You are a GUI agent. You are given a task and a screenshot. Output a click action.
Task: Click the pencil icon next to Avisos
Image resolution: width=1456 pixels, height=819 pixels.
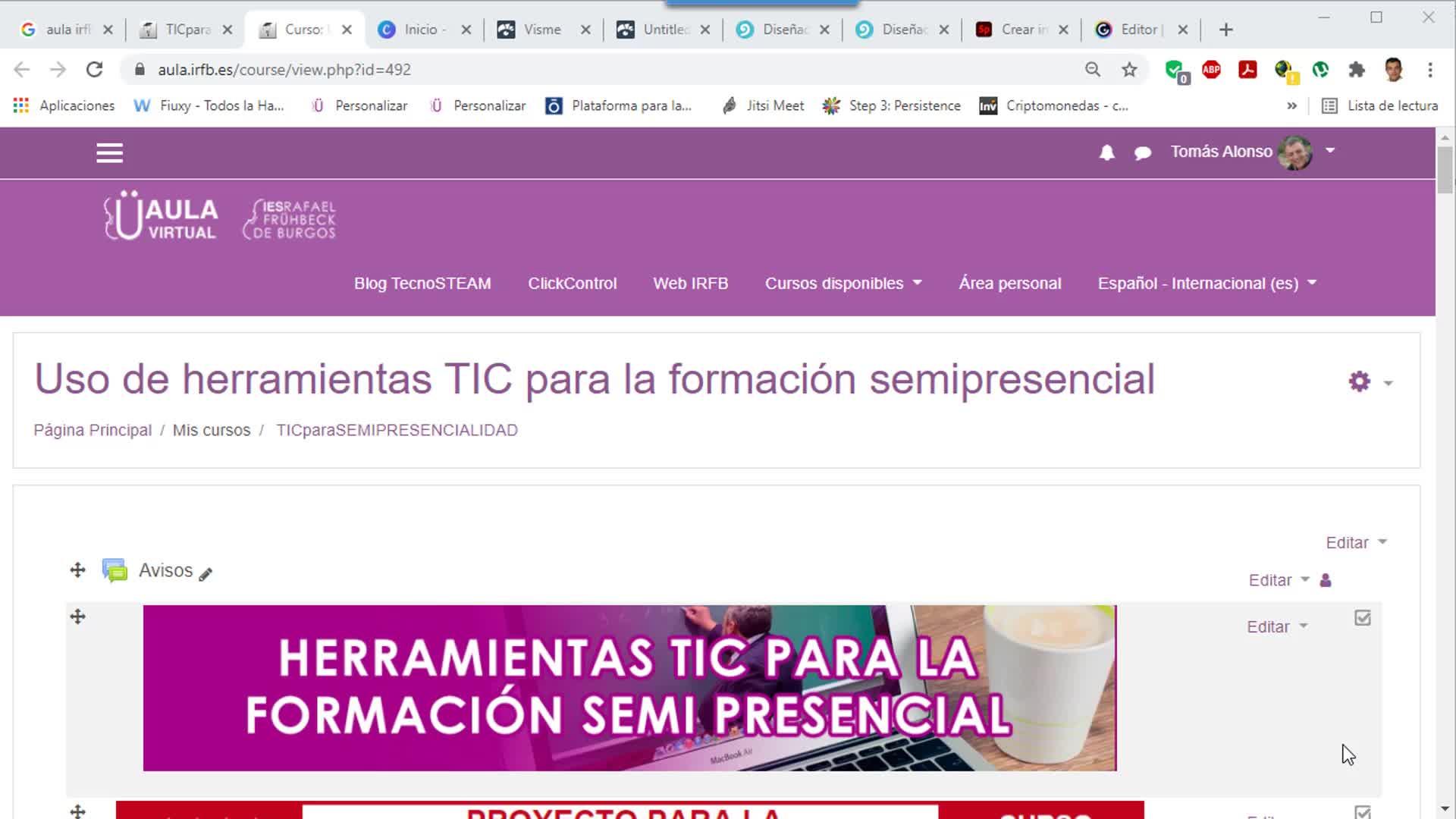pyautogui.click(x=206, y=574)
